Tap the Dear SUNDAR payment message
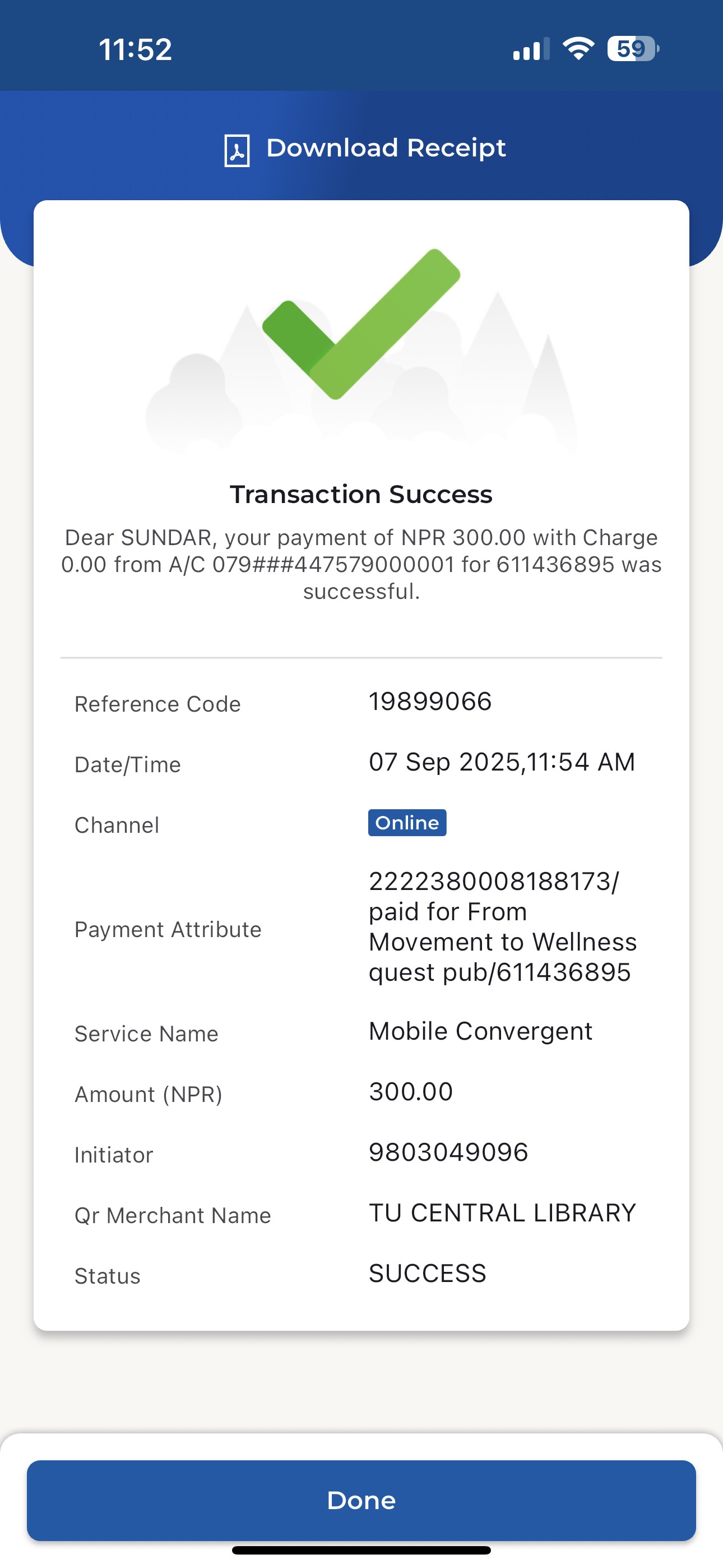723x1568 pixels. (x=361, y=564)
